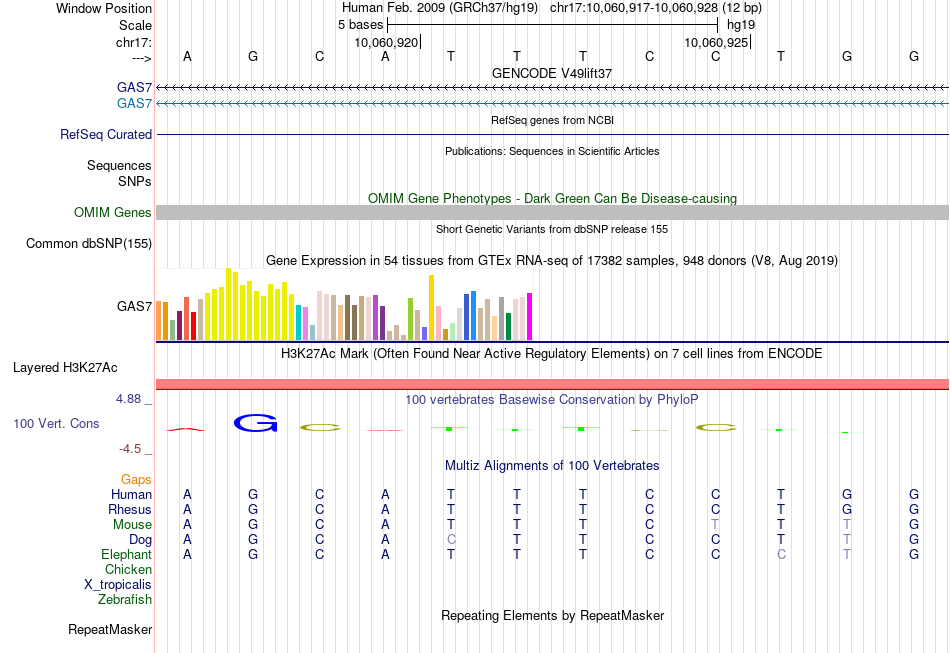Click the -4.5 PhyloP lower scale value

(x=130, y=448)
